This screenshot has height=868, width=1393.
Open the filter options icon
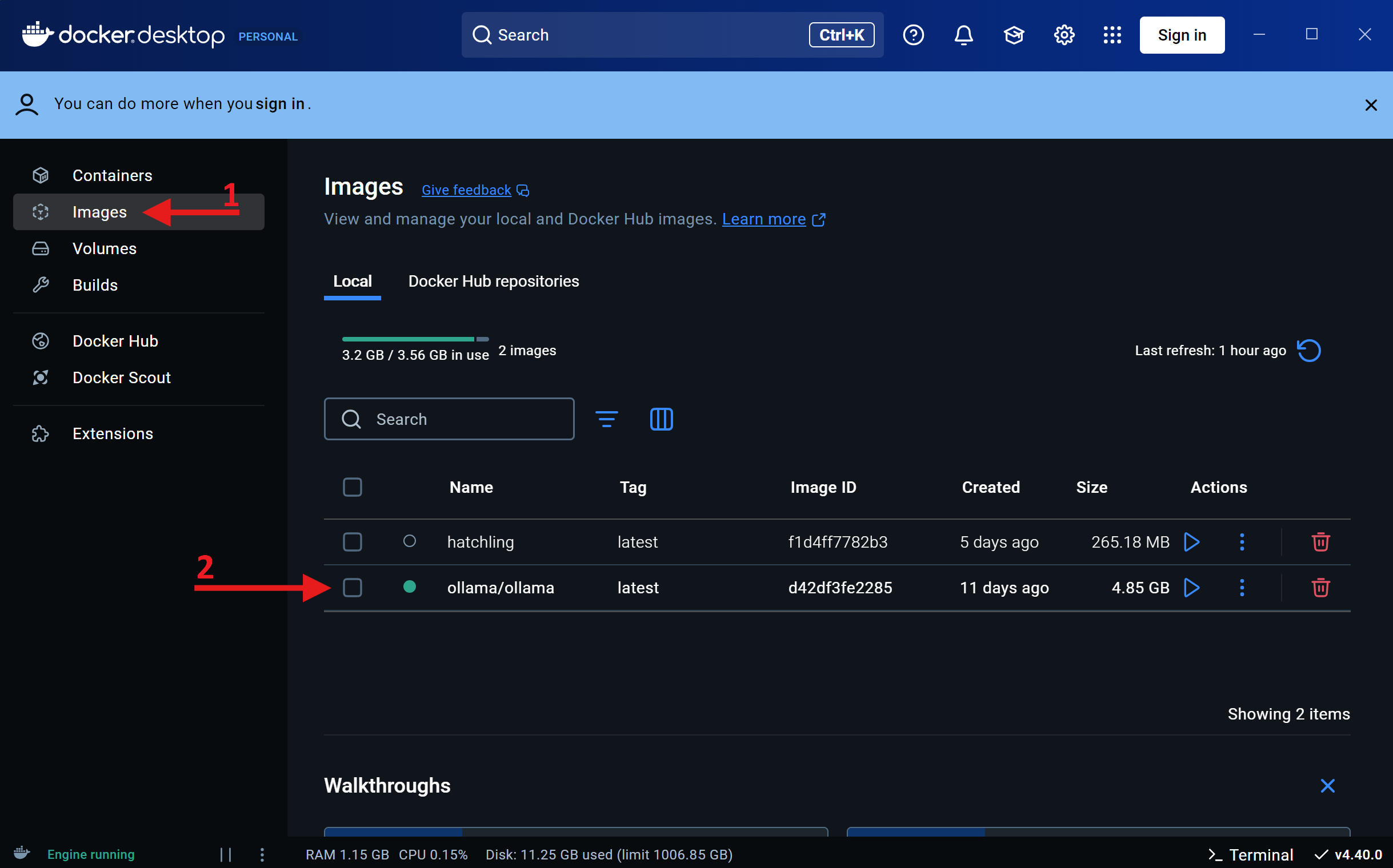(x=607, y=419)
